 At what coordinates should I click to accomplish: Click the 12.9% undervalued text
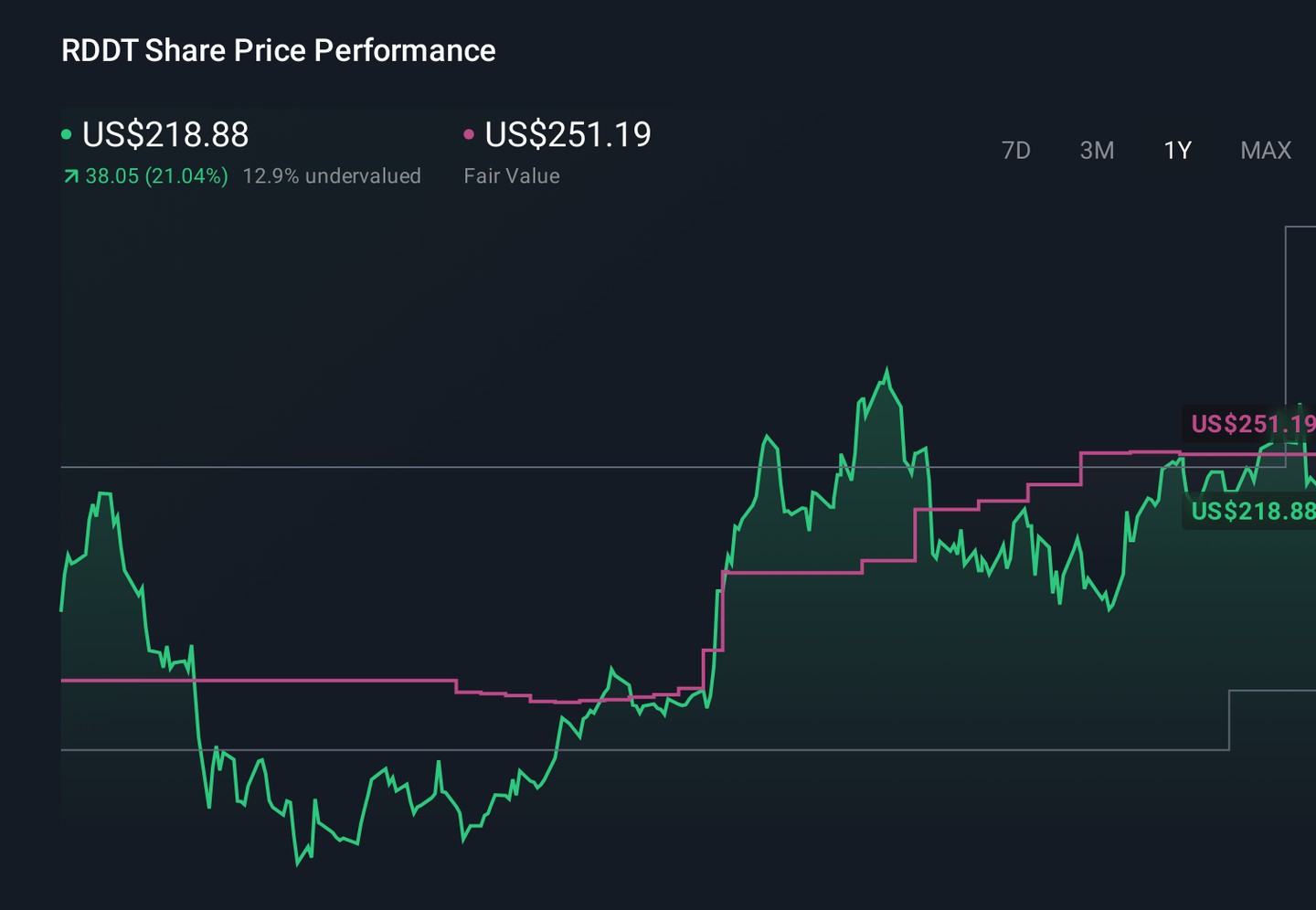(x=332, y=176)
